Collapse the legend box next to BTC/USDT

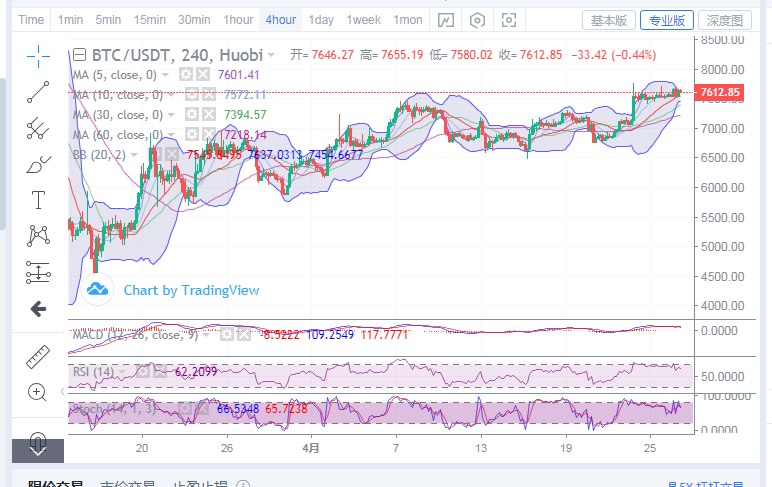coord(79,55)
